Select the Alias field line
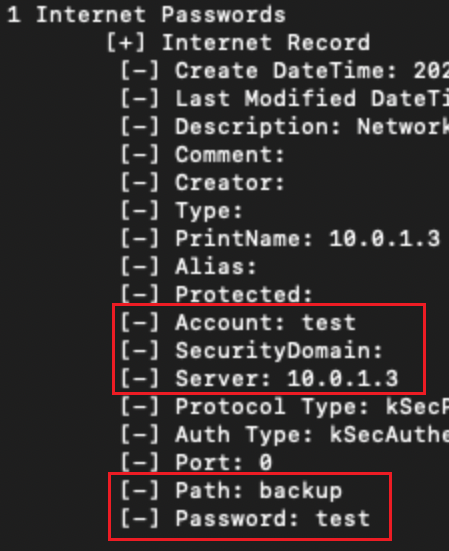449x551 pixels. pyautogui.click(x=188, y=267)
